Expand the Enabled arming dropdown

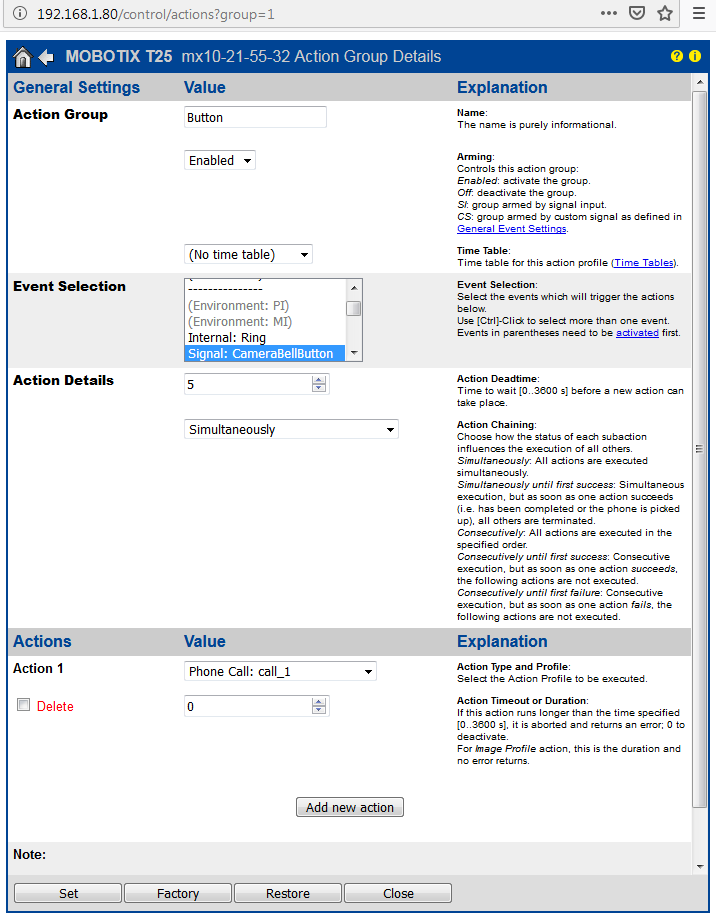point(220,160)
